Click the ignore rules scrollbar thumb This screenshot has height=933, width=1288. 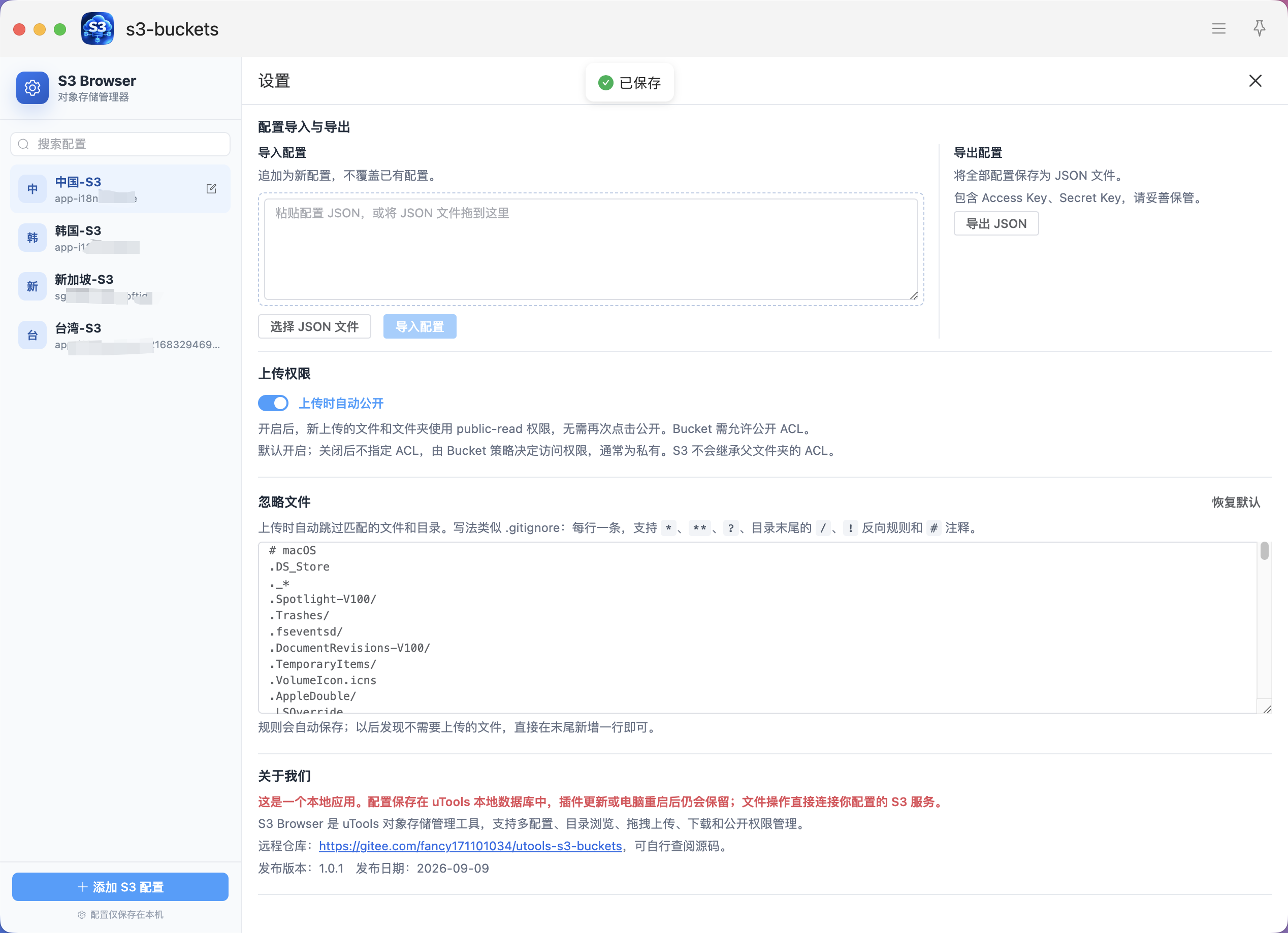(x=1265, y=551)
